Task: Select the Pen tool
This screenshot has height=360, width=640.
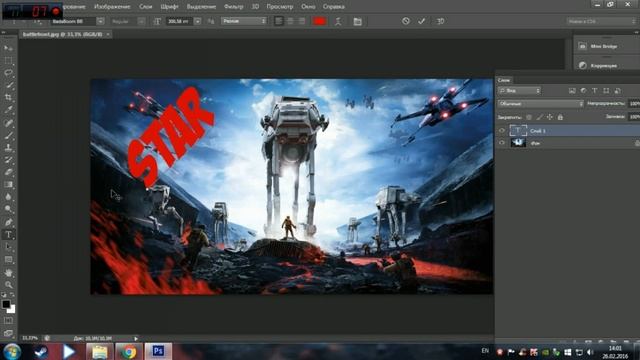Action: click(x=8, y=222)
